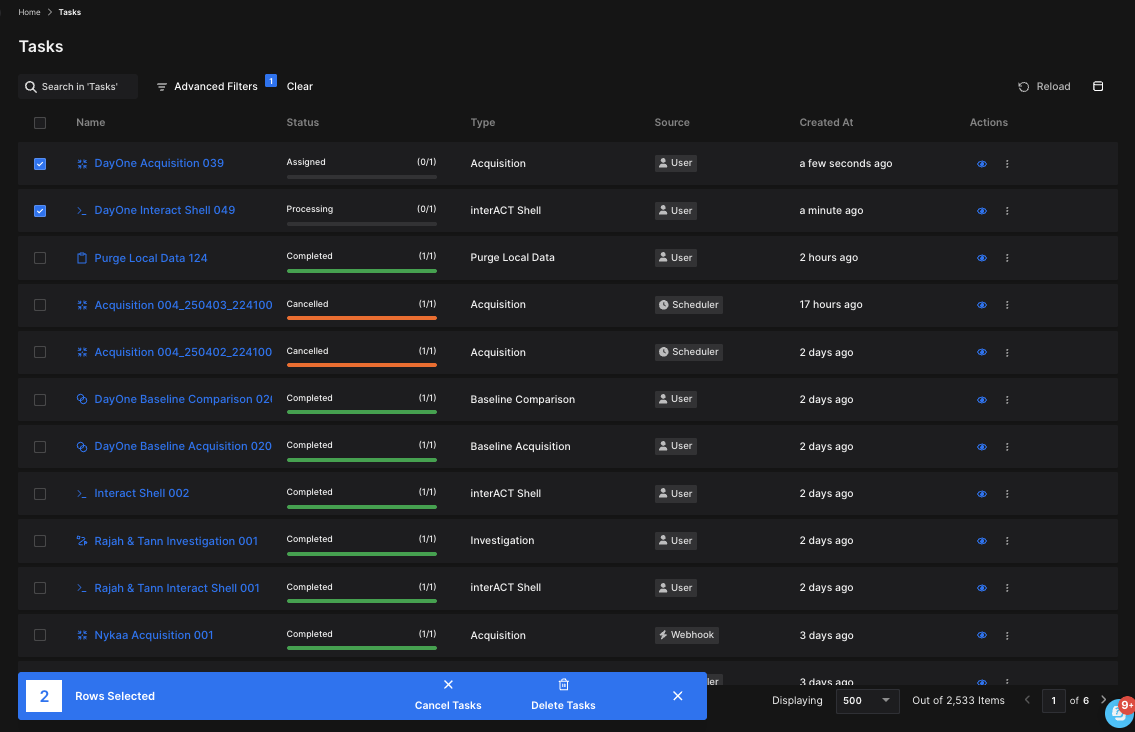Navigate to Home in breadcrumb
This screenshot has height=732, width=1135.
pos(29,12)
